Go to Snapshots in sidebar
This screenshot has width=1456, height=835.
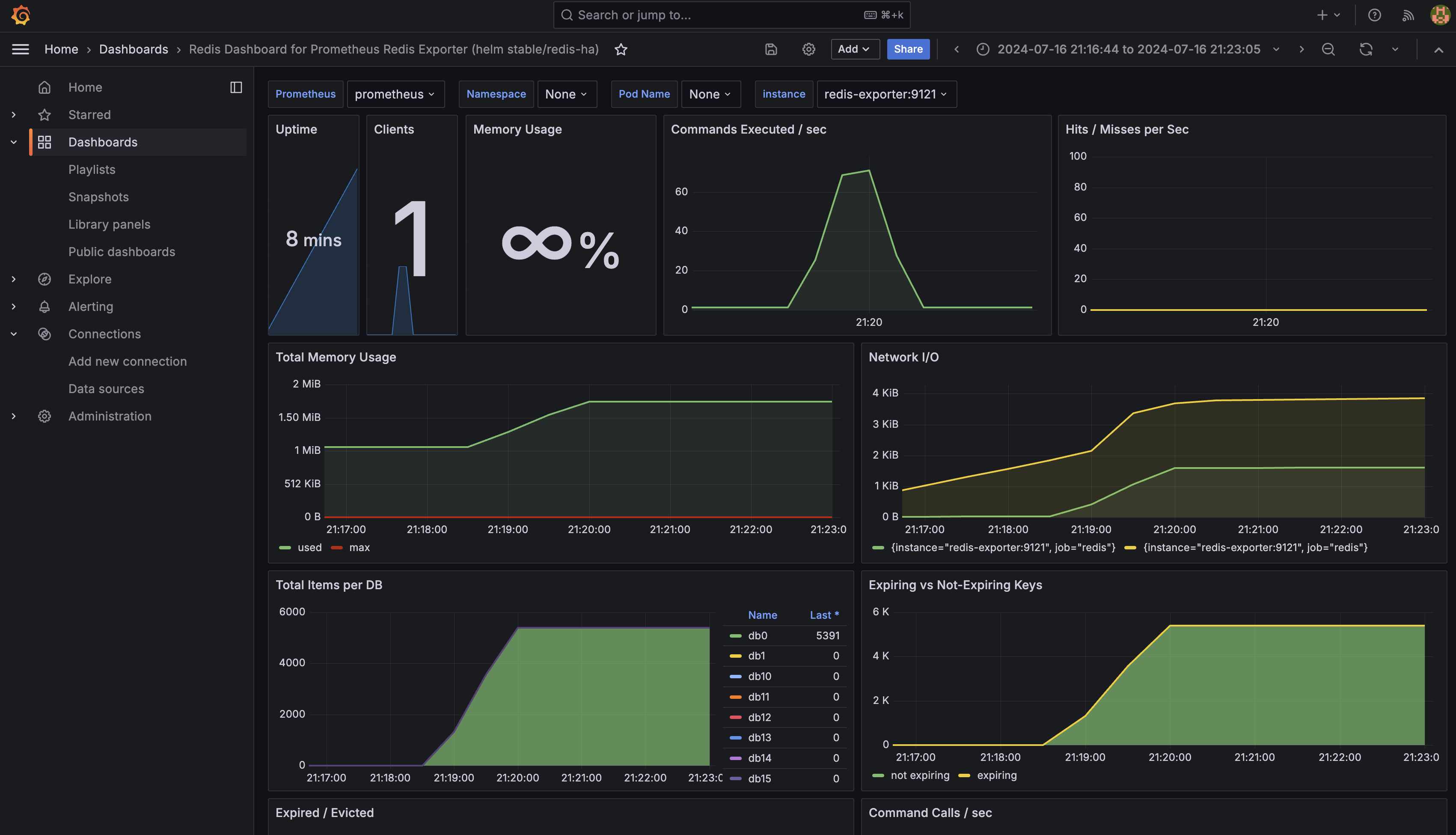click(98, 197)
